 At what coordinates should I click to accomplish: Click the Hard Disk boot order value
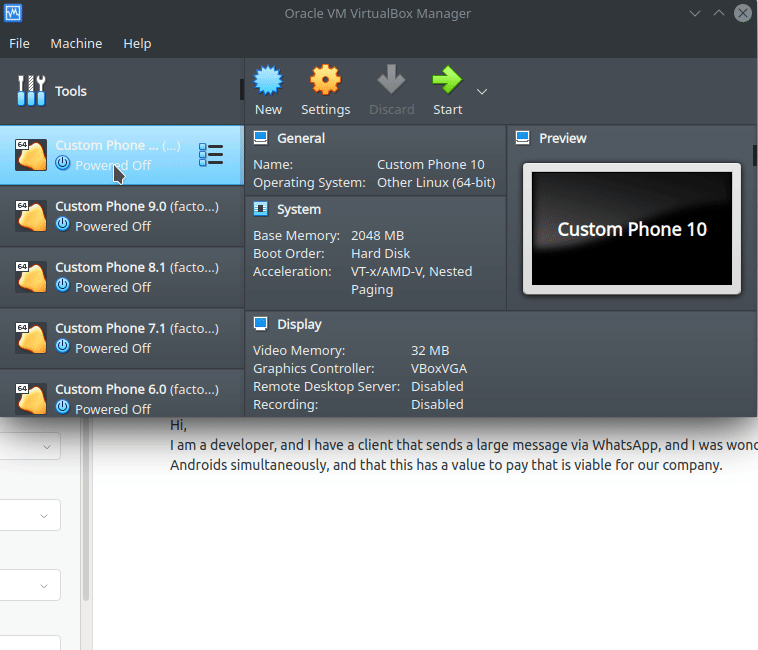click(x=380, y=254)
